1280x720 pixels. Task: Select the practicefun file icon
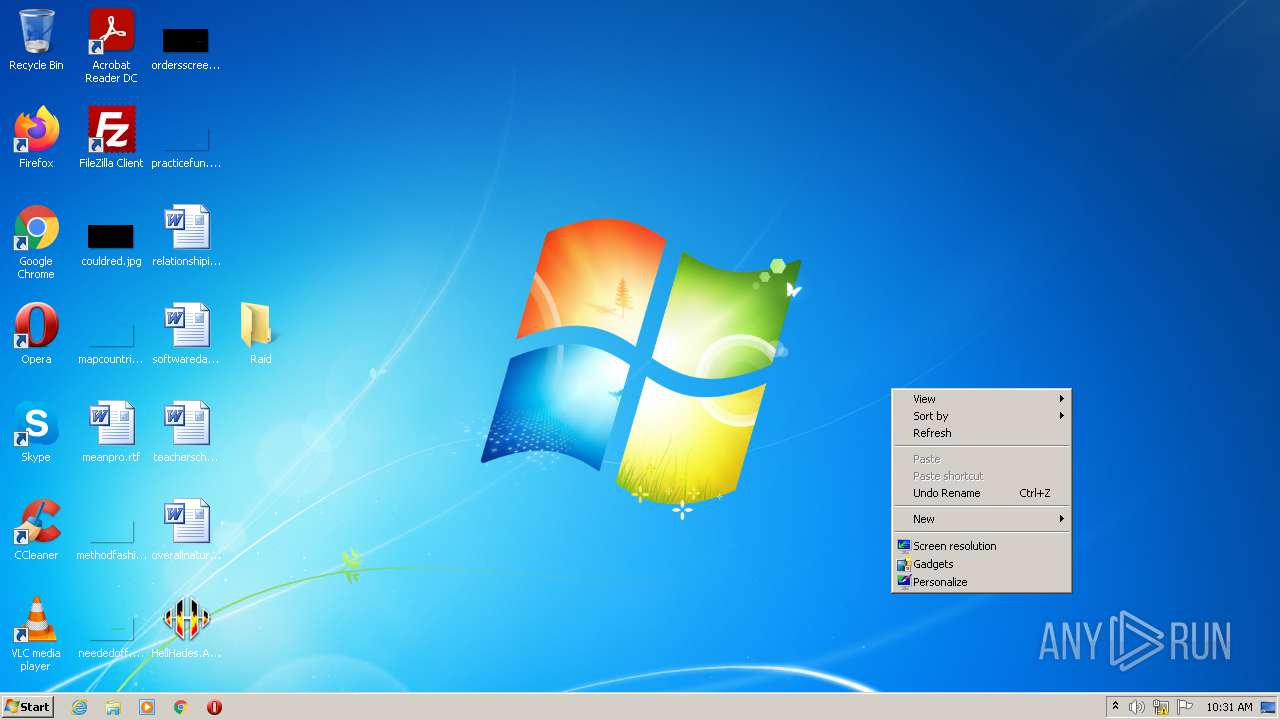click(x=186, y=143)
